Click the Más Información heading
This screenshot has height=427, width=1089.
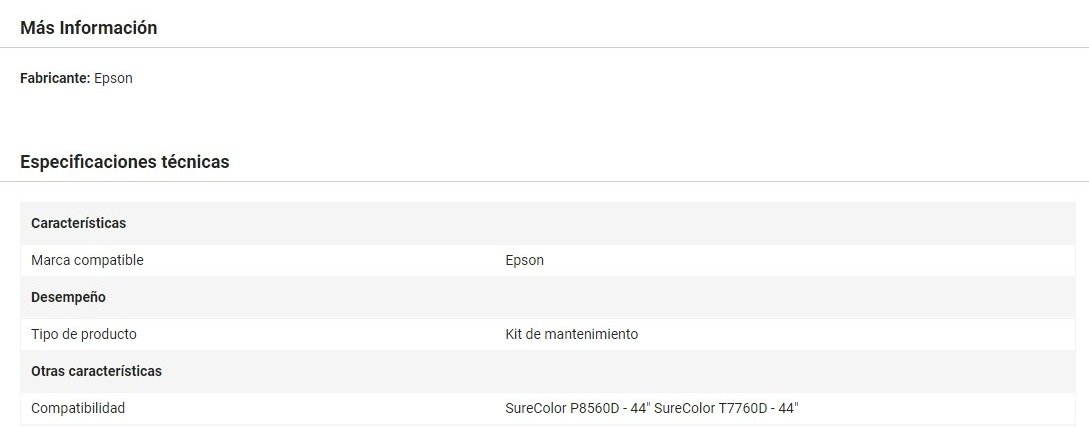tap(88, 28)
